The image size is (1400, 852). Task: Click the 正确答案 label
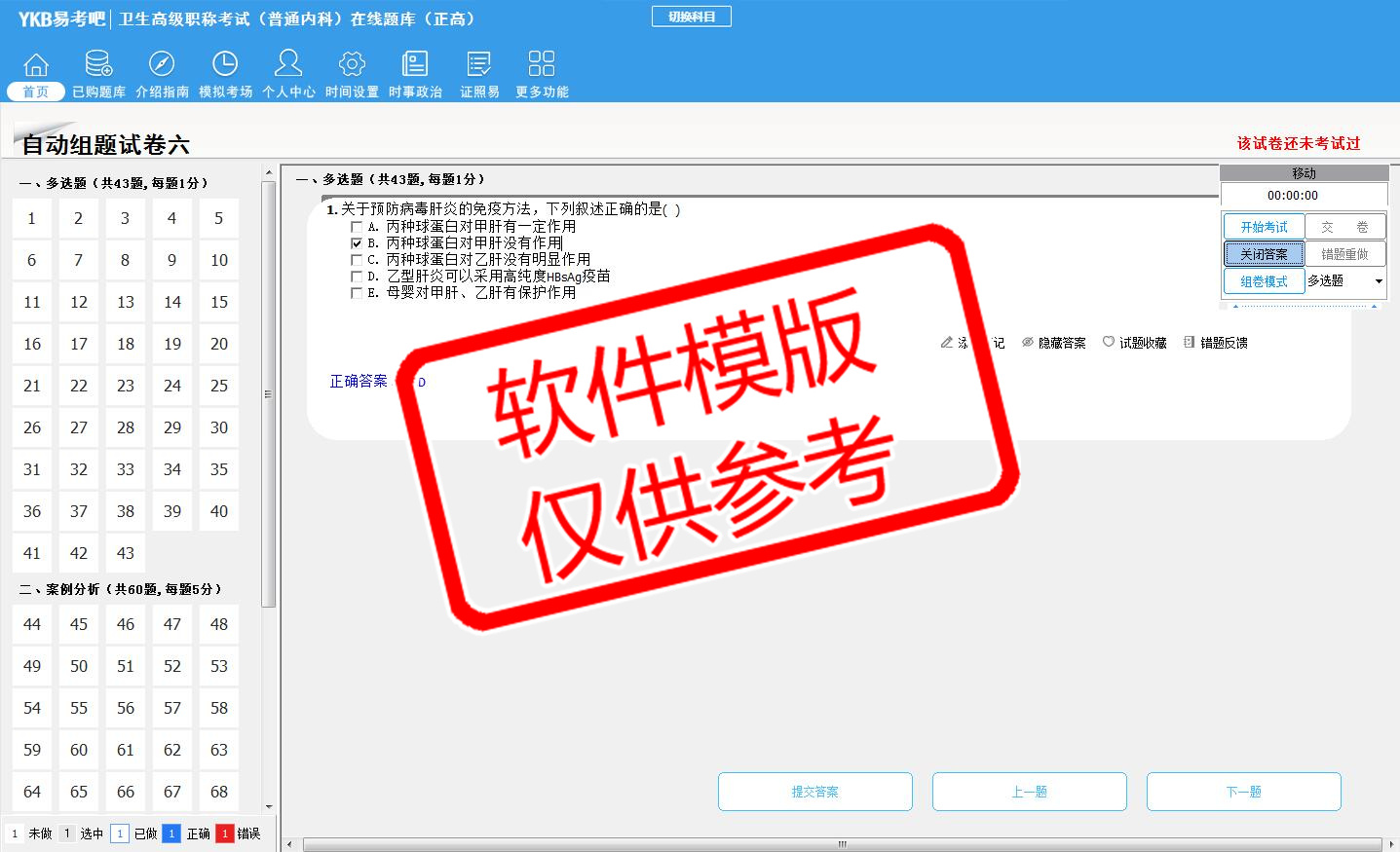[x=359, y=382]
